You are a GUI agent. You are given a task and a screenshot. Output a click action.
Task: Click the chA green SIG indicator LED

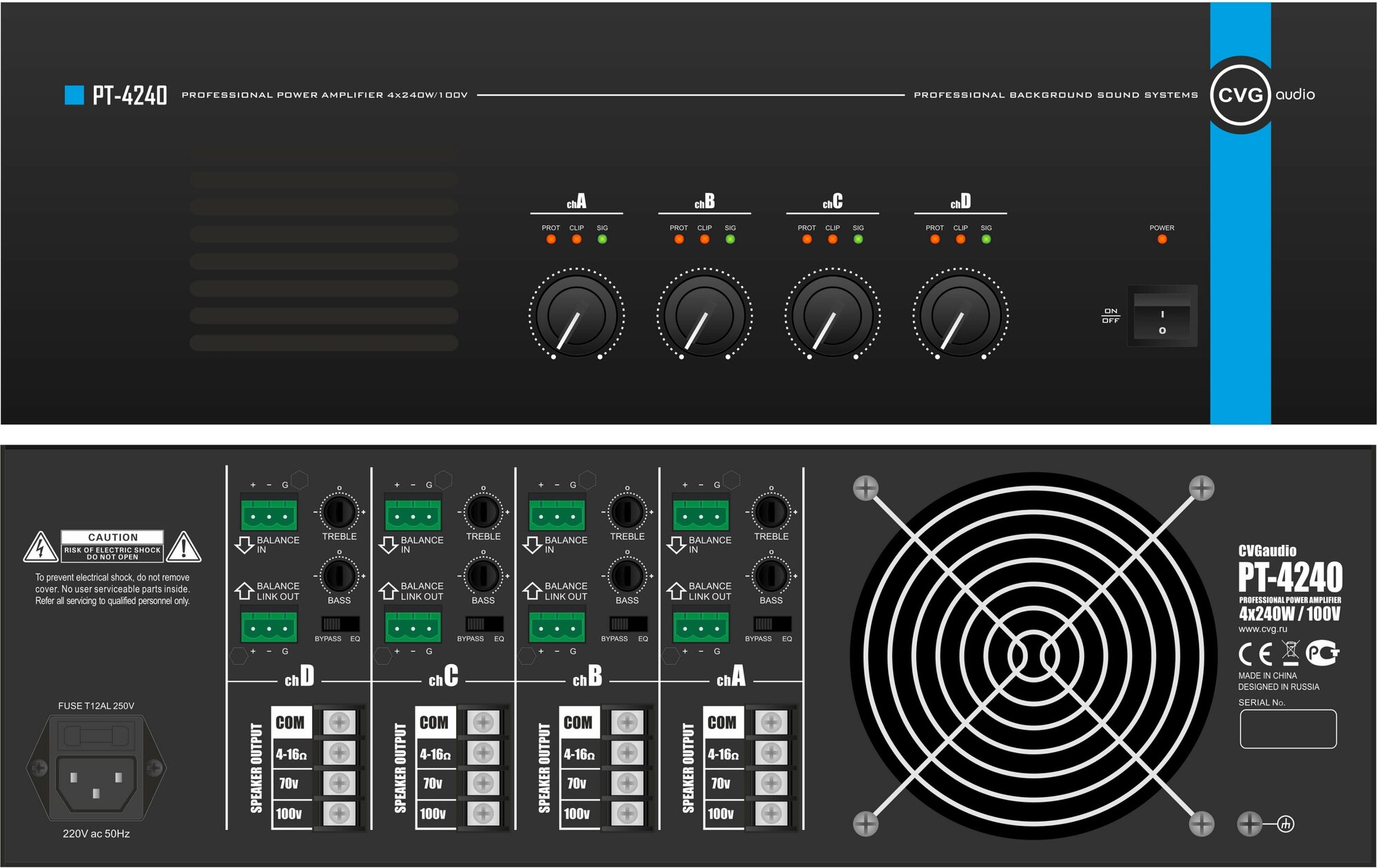click(x=602, y=240)
